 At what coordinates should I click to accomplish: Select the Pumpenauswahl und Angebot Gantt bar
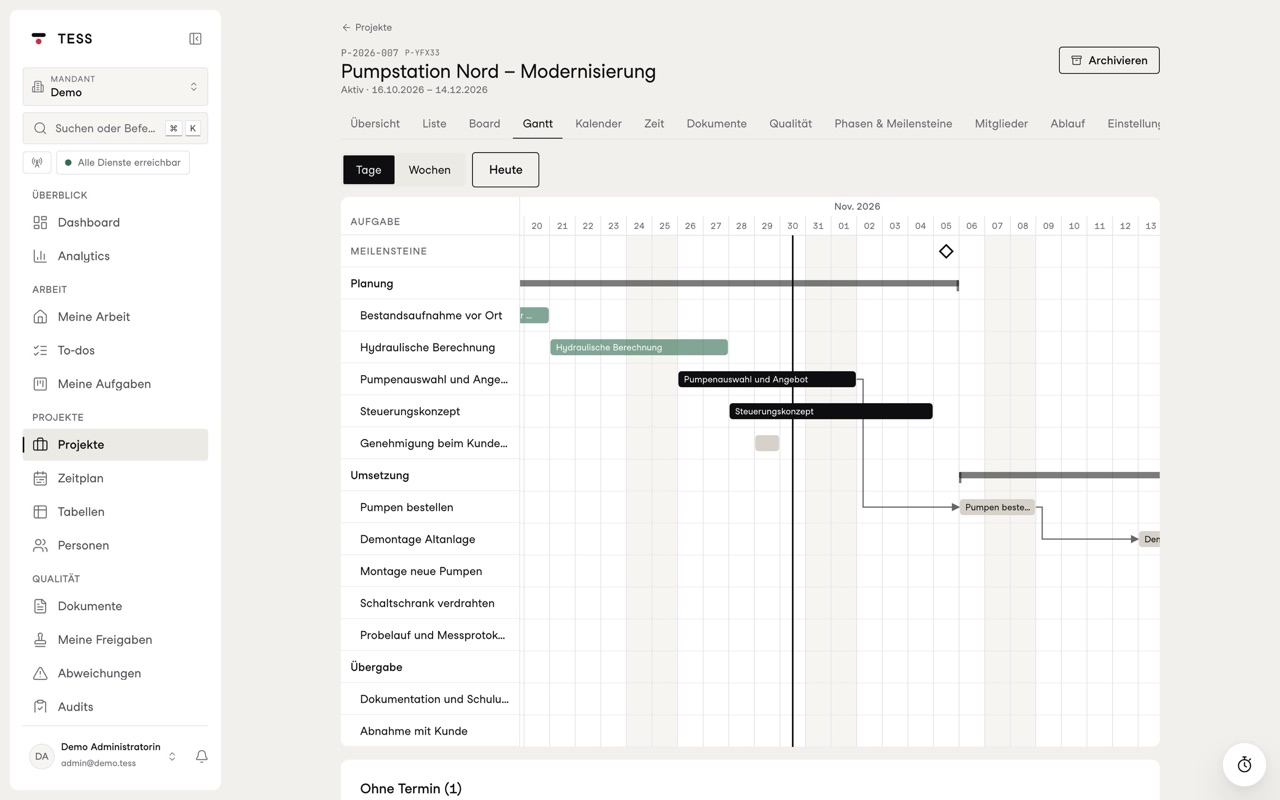767,379
